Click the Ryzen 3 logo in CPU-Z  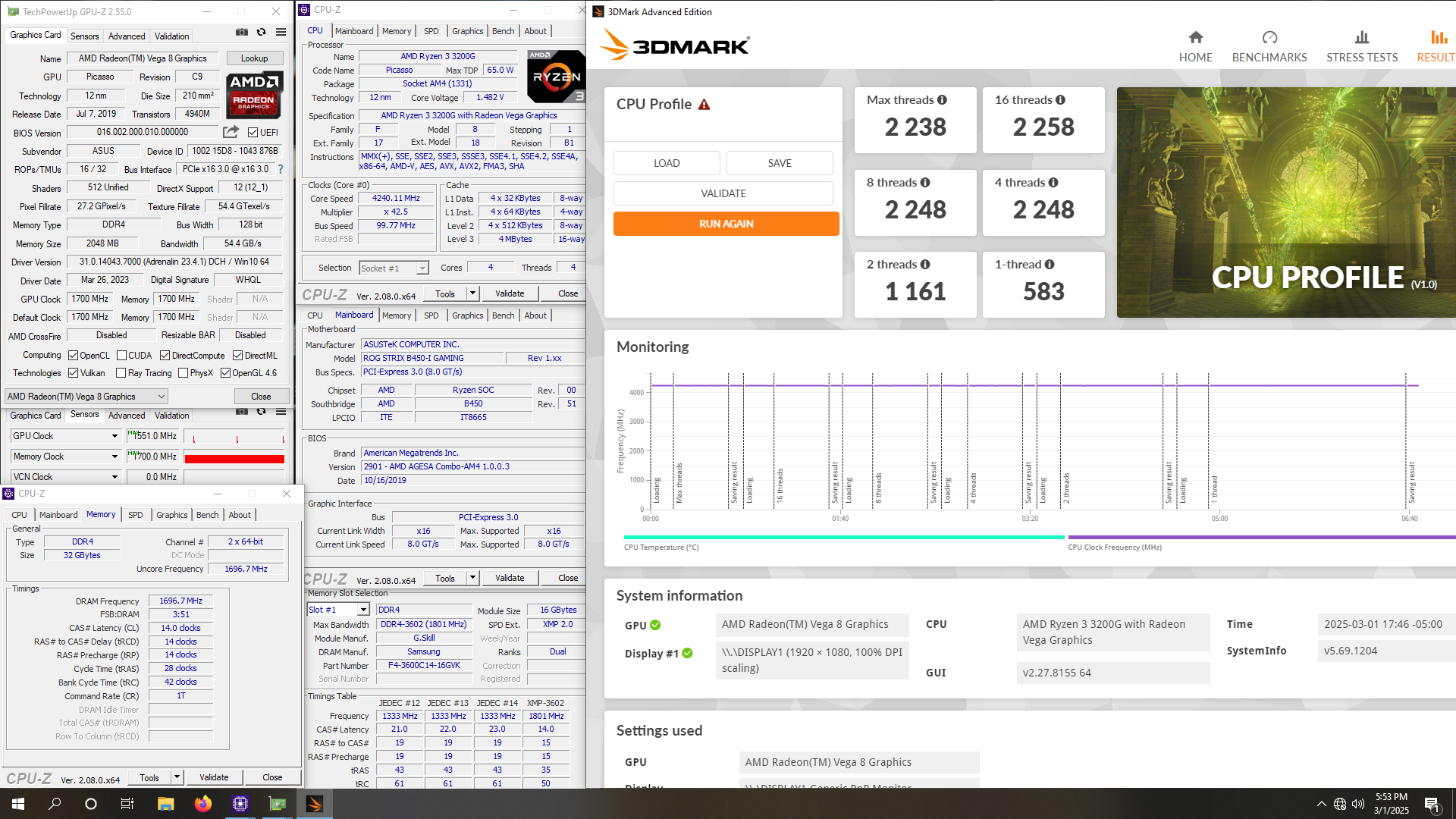(557, 77)
